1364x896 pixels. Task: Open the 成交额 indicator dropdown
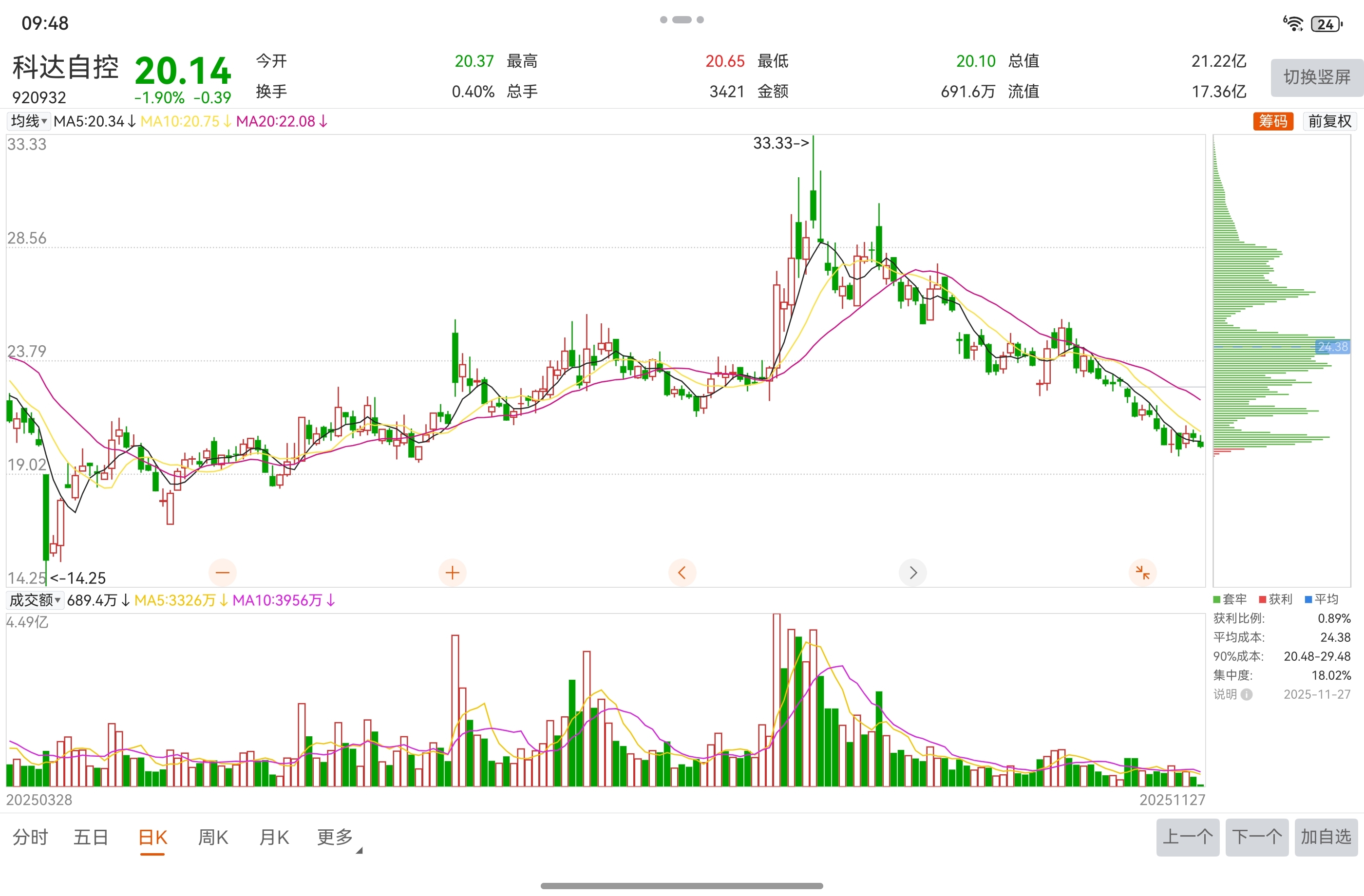(x=35, y=600)
